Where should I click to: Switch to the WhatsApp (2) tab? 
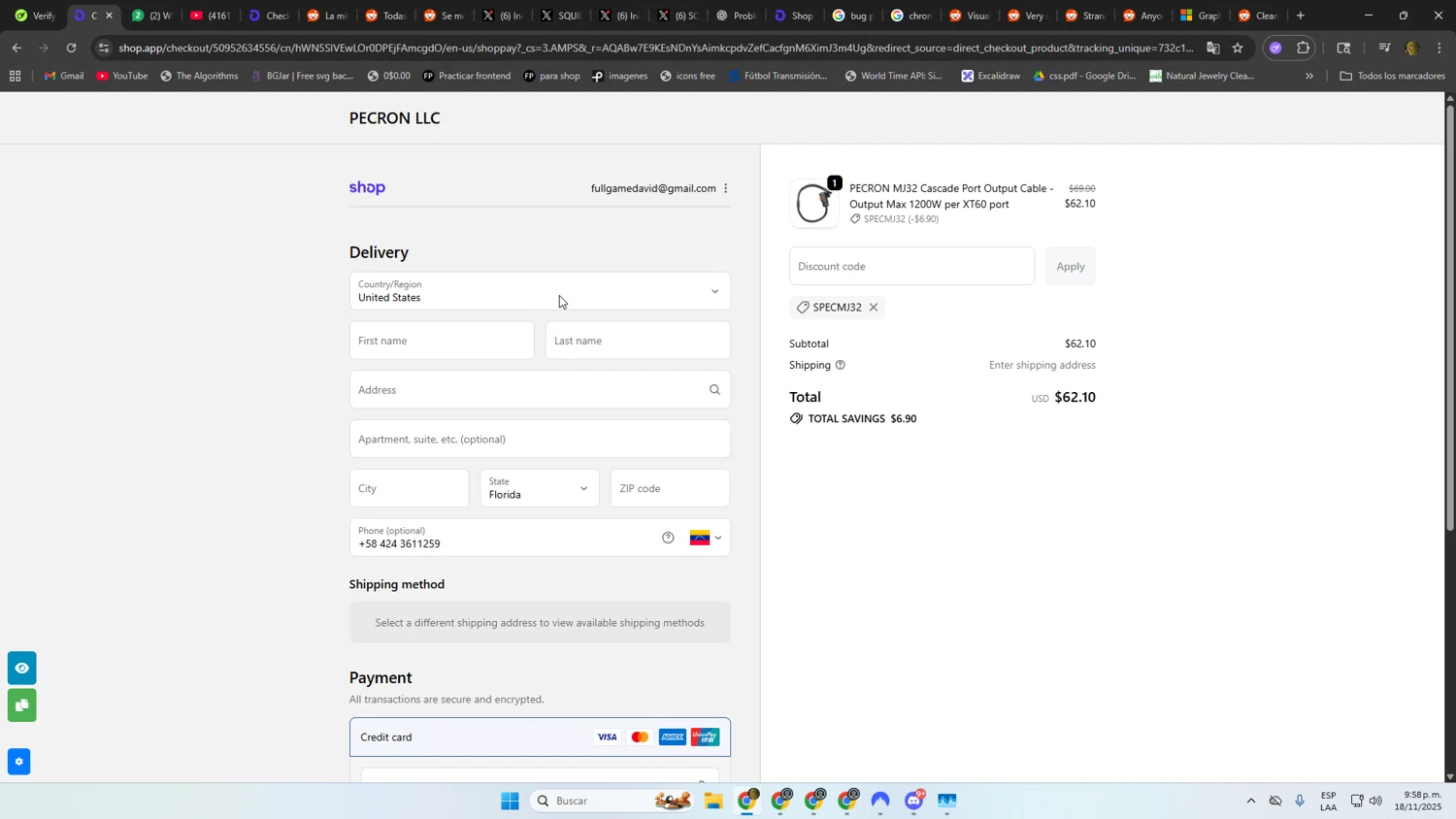pyautogui.click(x=152, y=16)
